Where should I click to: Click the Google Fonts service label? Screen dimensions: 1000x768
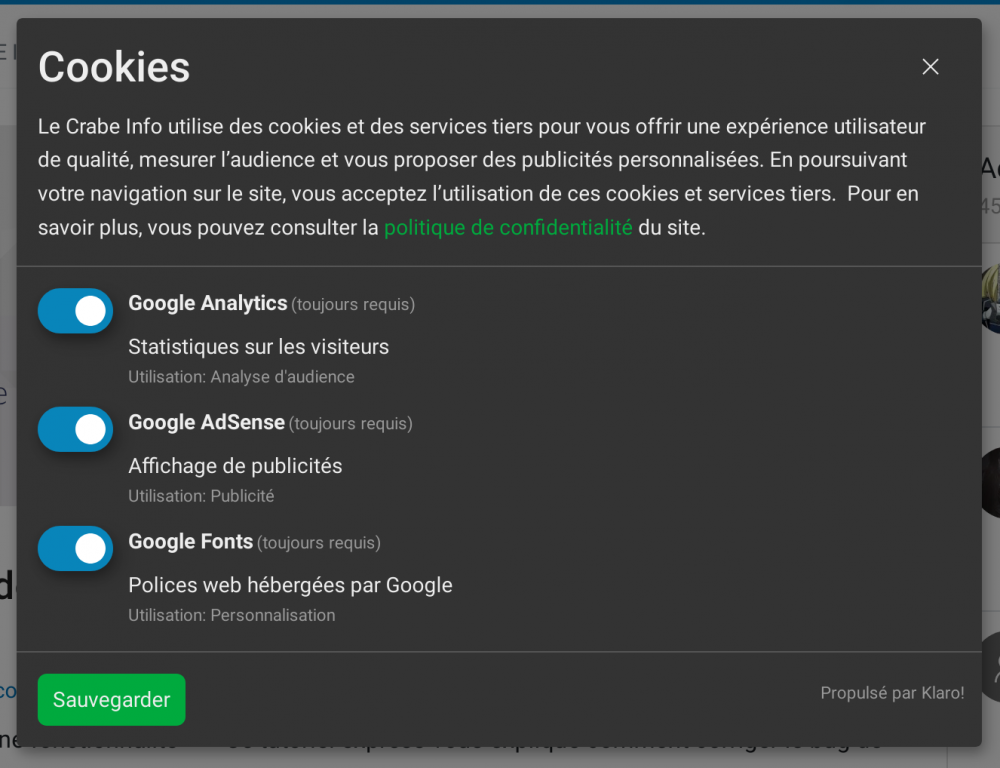coord(191,541)
